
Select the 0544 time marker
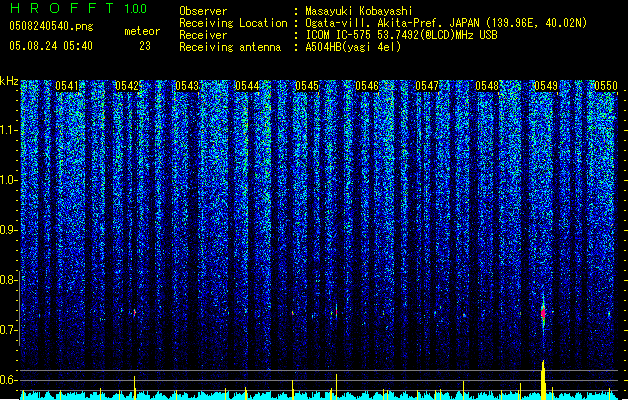tap(247, 86)
